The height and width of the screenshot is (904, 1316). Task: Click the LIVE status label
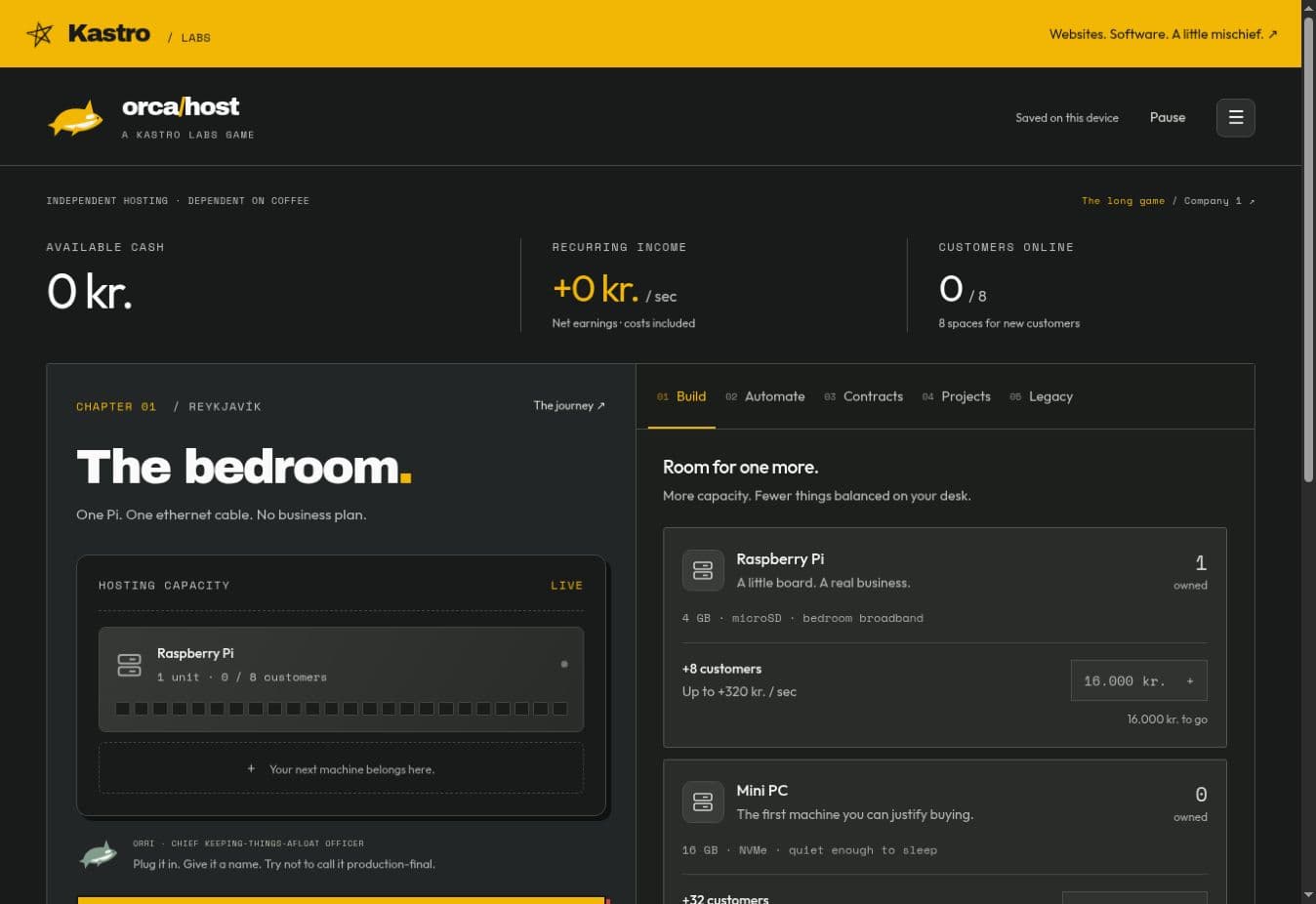point(566,586)
